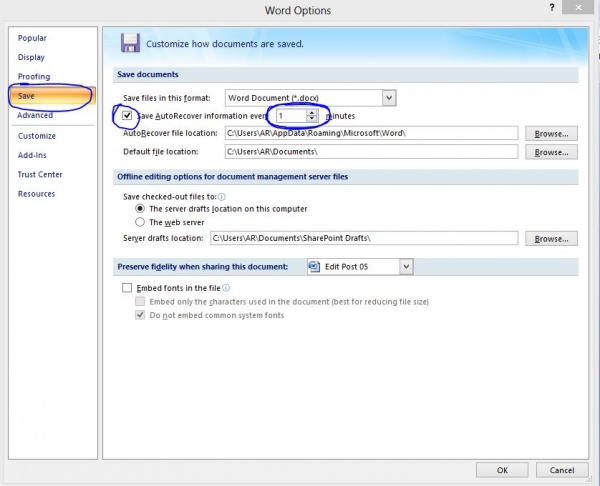Click the Help question mark button
Image resolution: width=600 pixels, height=486 pixels.
tap(552, 7)
